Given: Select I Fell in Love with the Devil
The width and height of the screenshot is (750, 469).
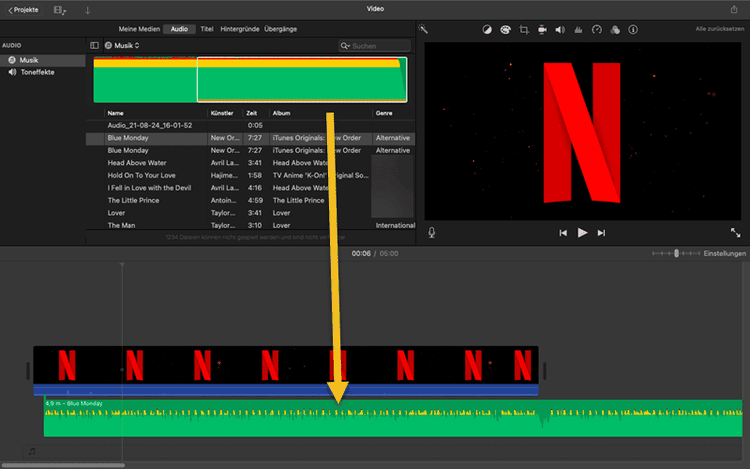Looking at the screenshot, I should point(250,188).
